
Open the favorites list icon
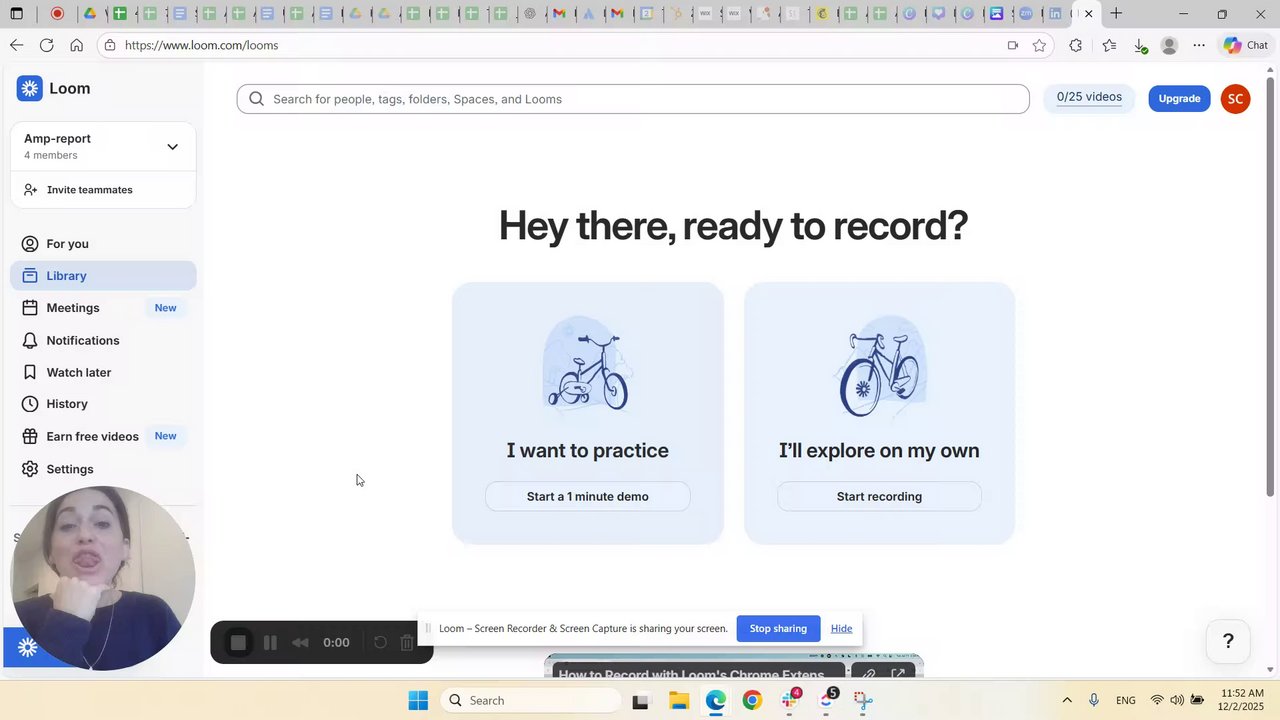1109,45
